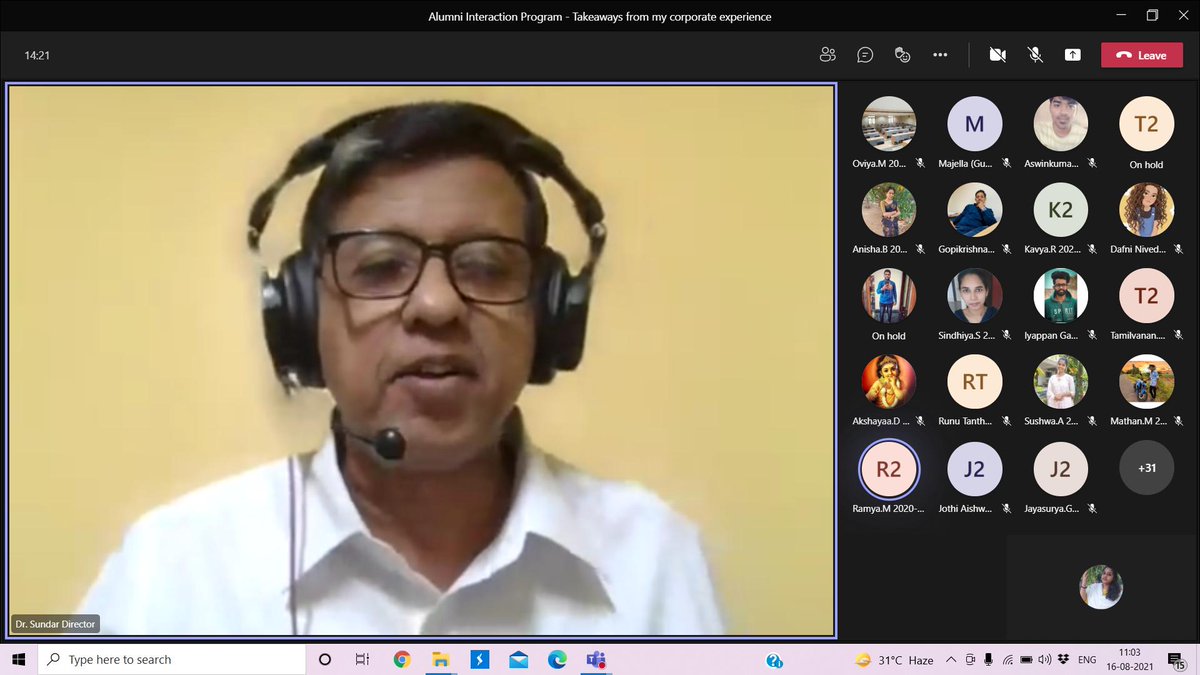This screenshot has height=675, width=1200.
Task: Show the +31 more participants
Action: tap(1146, 468)
